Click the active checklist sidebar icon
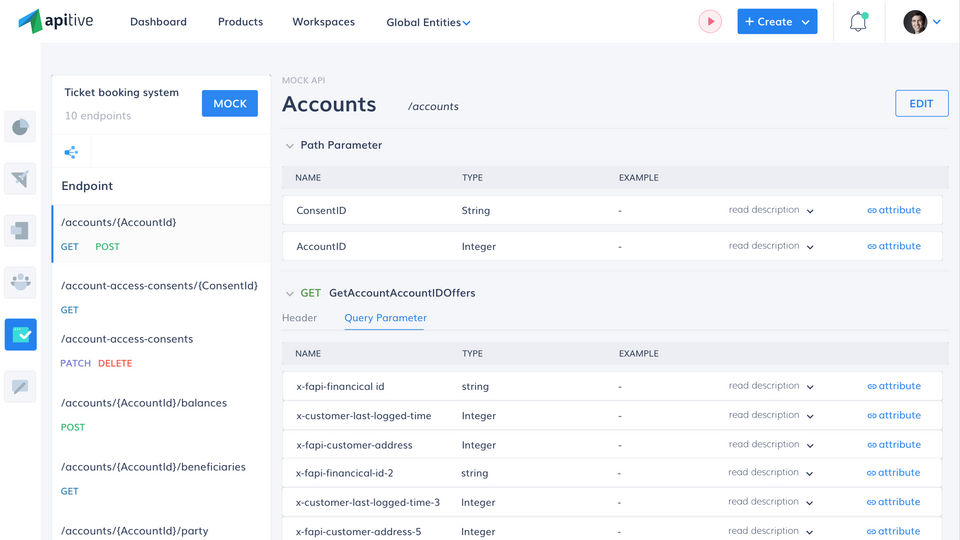Screen dimensions: 960x540 pyautogui.click(x=20, y=334)
